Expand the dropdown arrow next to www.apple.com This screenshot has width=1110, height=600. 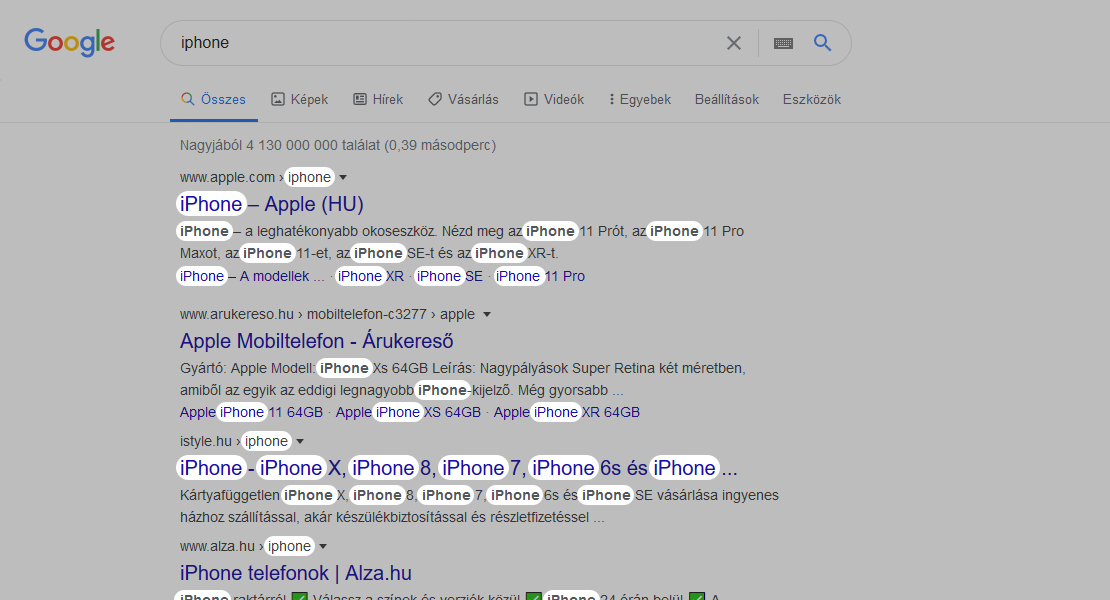point(343,178)
